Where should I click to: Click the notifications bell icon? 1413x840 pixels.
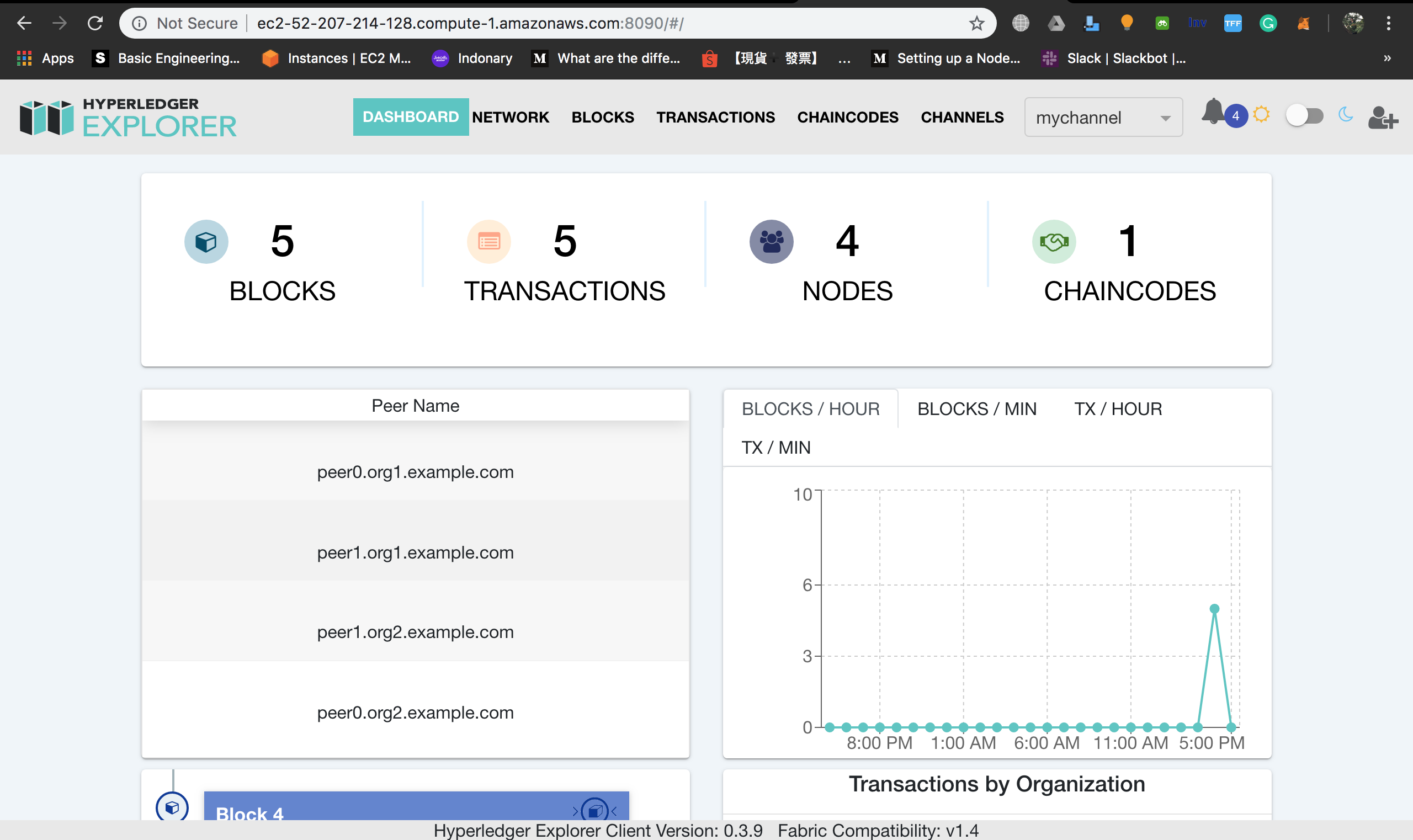[x=1213, y=112]
